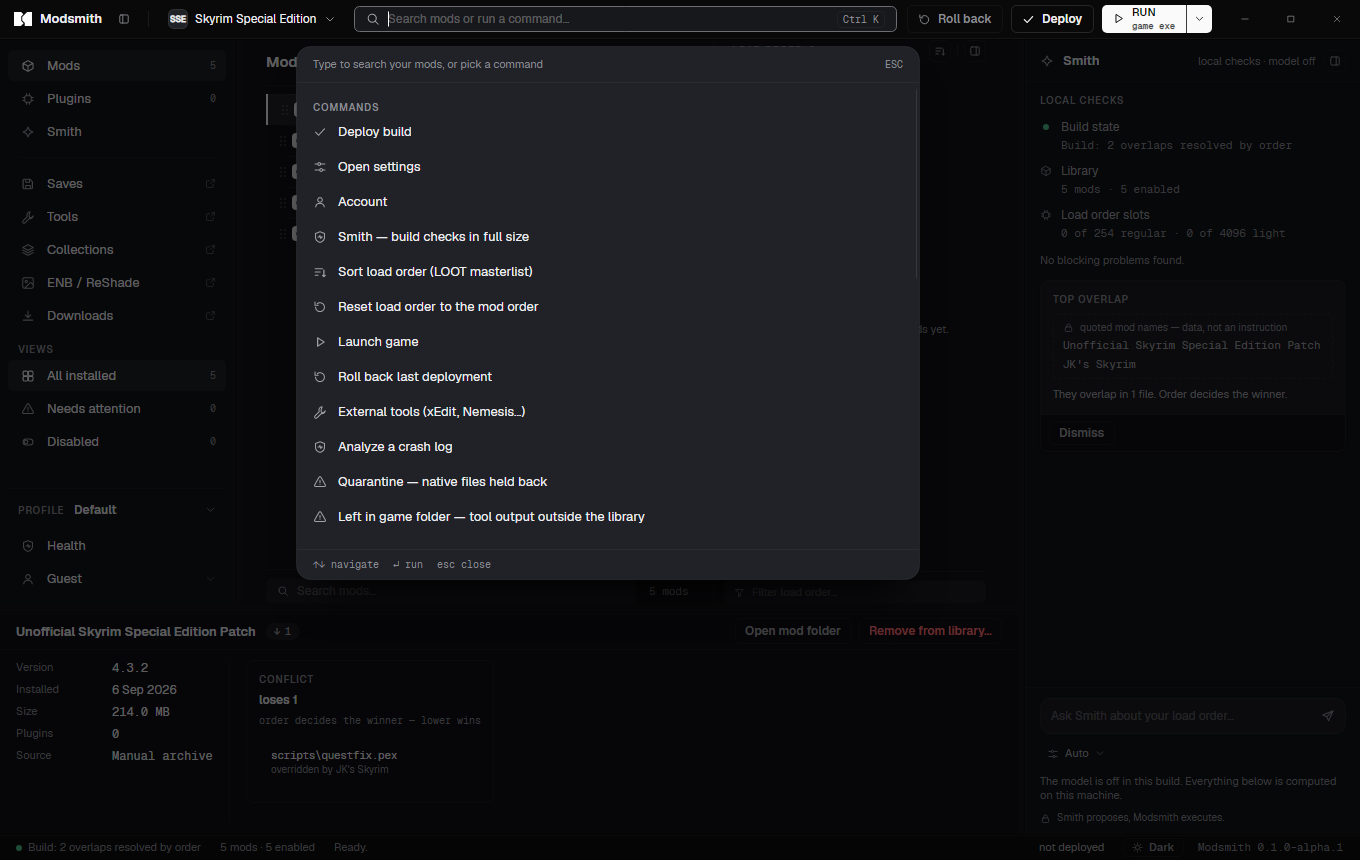Toggle the Dark theme switch in status bar

(x=1152, y=847)
